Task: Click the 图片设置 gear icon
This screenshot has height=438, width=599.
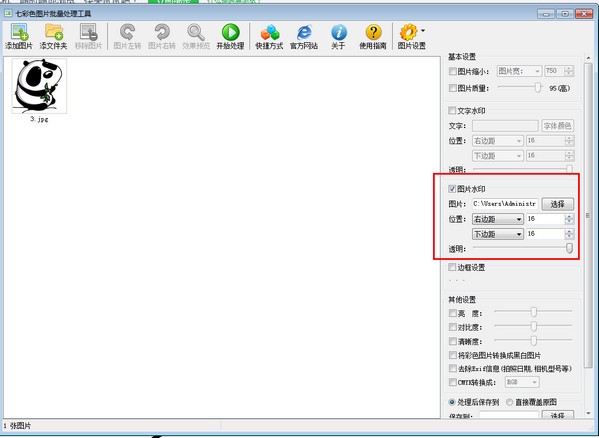Action: tap(408, 32)
